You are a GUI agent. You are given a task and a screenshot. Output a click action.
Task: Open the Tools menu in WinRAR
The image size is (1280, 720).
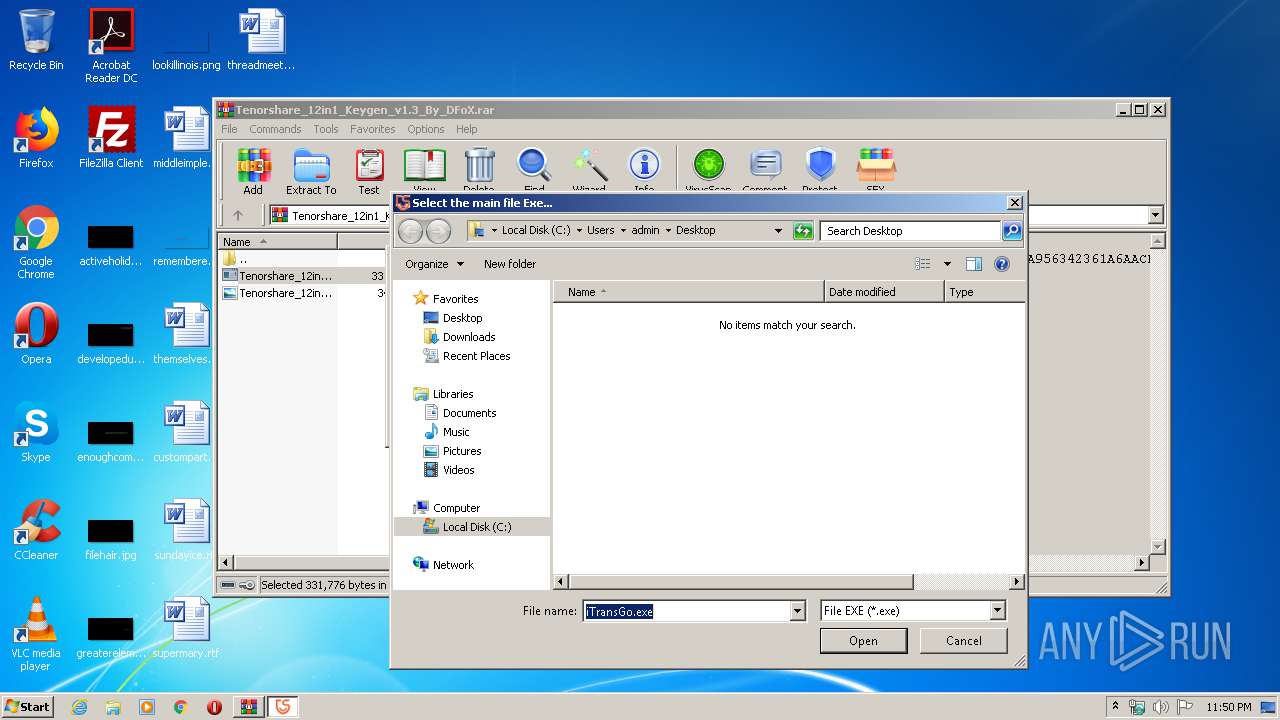326,129
